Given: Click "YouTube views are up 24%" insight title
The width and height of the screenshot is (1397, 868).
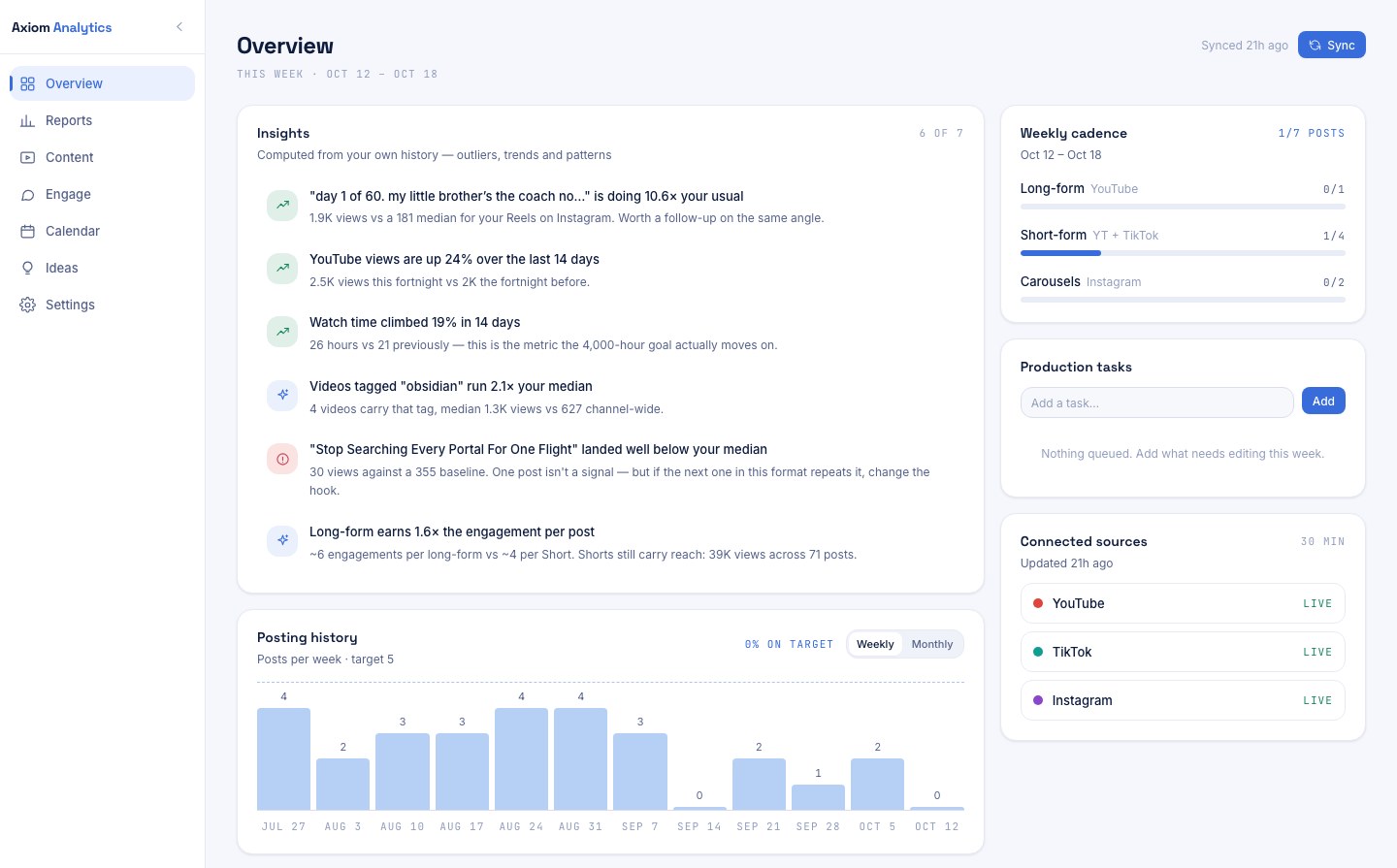Looking at the screenshot, I should pos(454,259).
